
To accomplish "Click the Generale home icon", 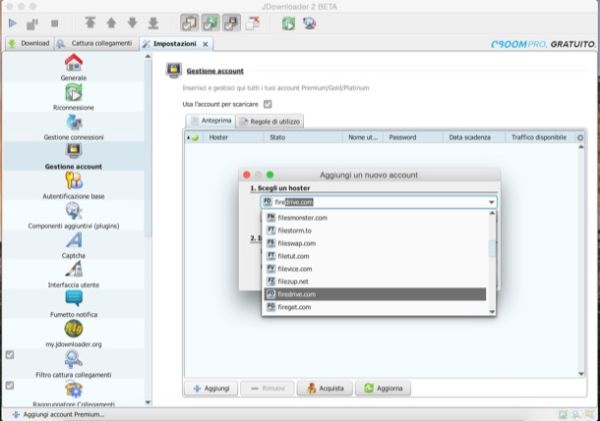I will click(x=73, y=63).
